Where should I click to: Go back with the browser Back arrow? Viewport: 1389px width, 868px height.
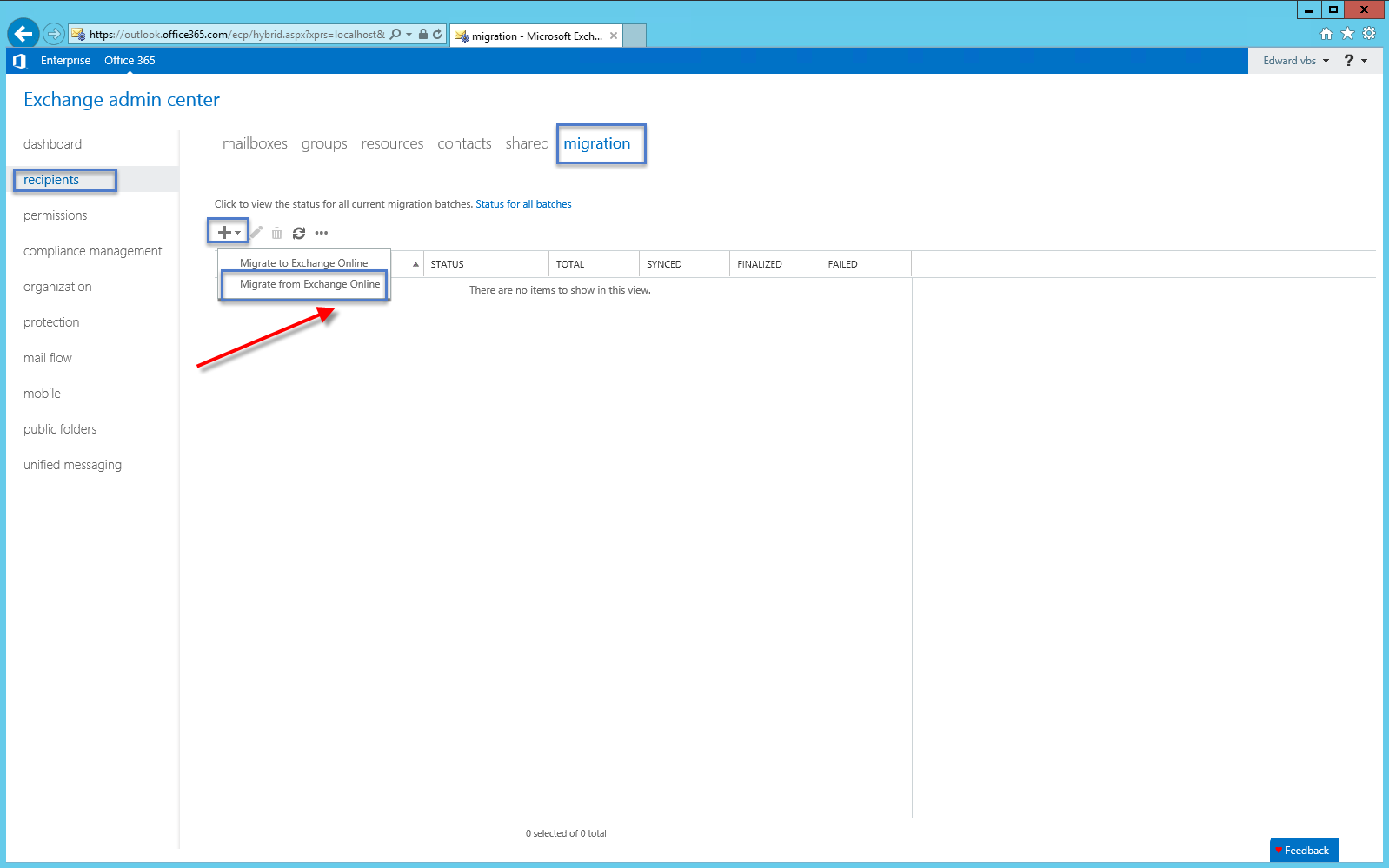(x=23, y=34)
